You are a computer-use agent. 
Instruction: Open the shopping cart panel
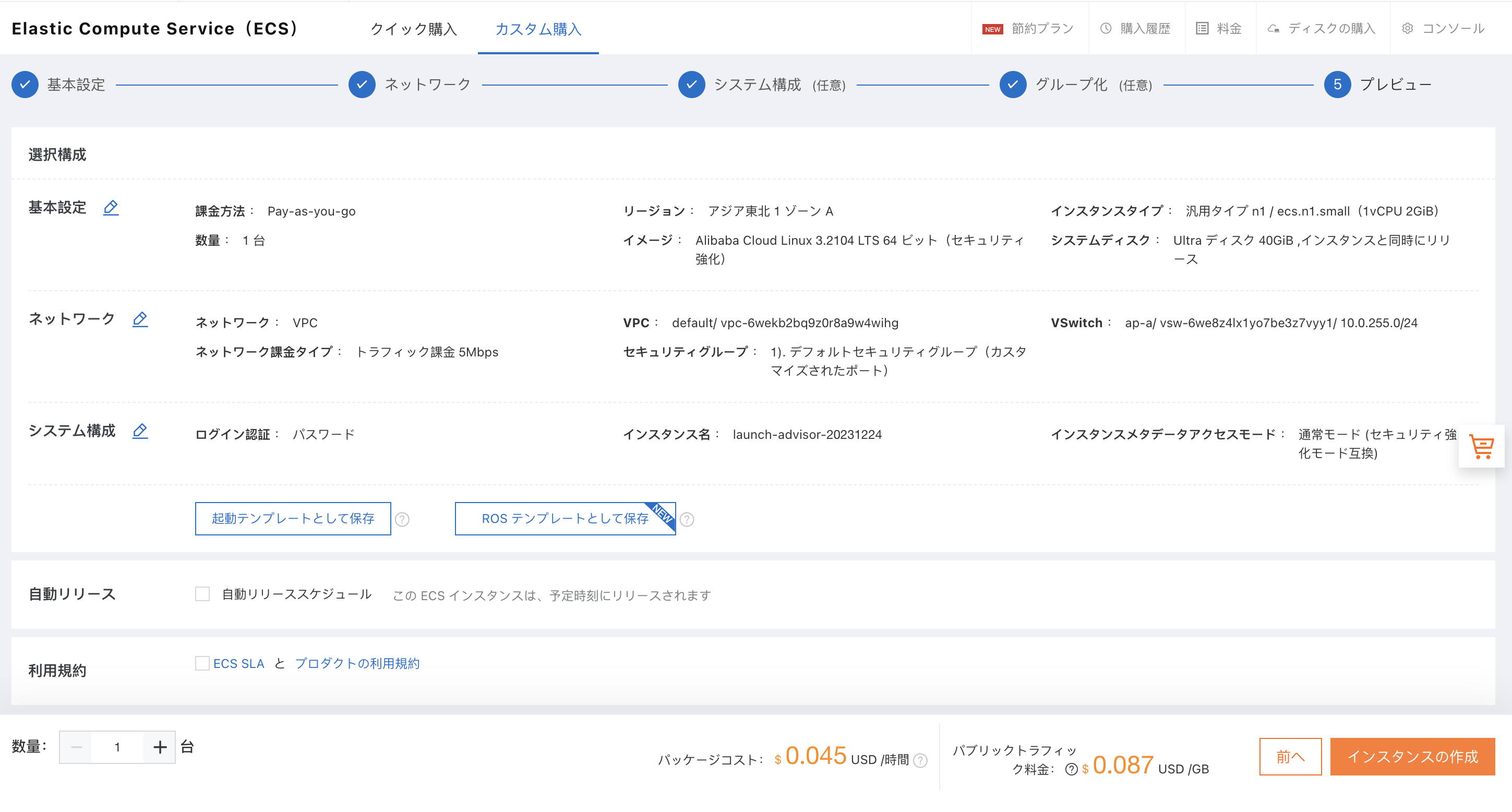(x=1482, y=446)
